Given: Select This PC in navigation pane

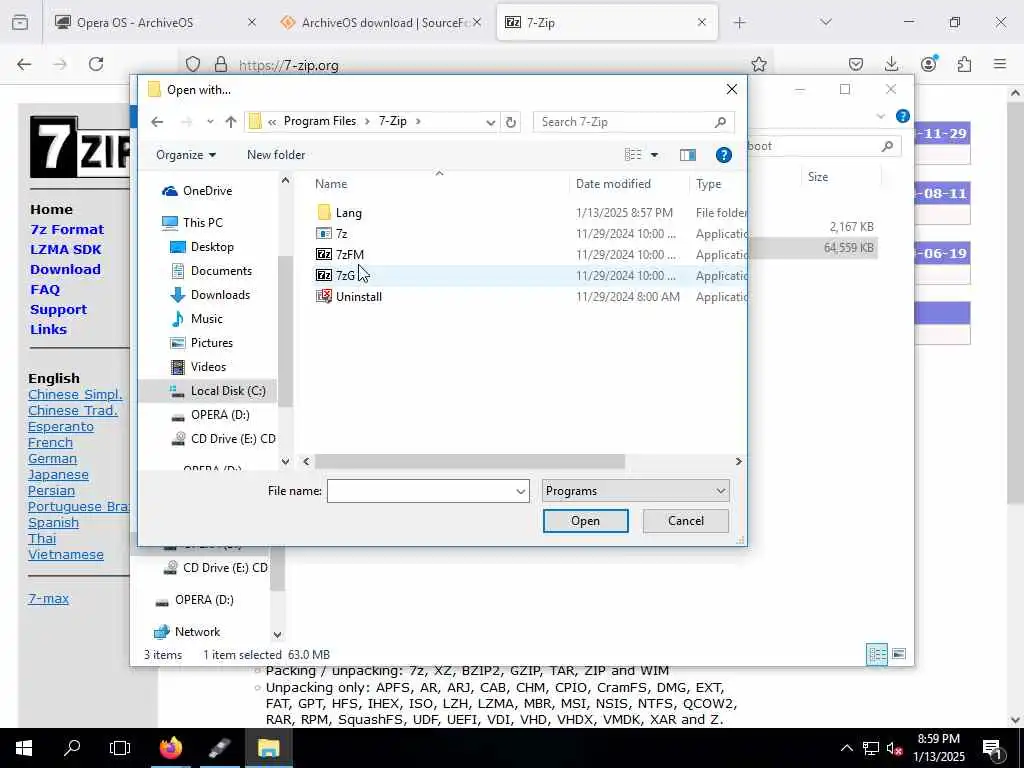Looking at the screenshot, I should tap(193, 223).
